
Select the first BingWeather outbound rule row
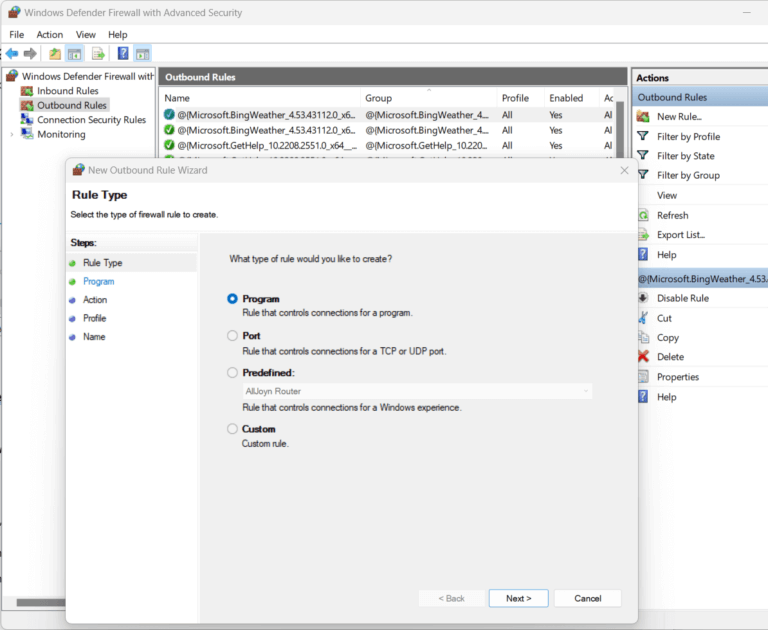click(388, 115)
